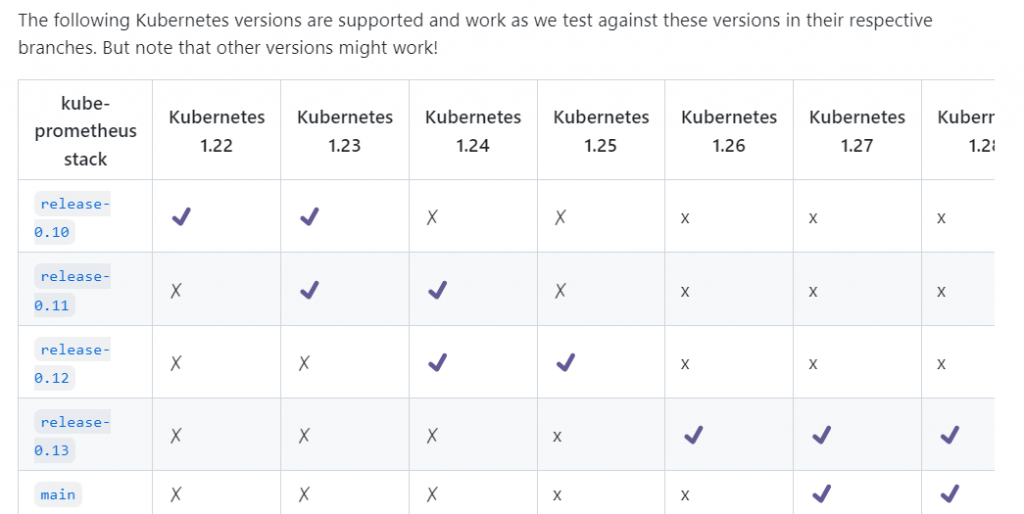Click the Kubernetes 1.25 column header
This screenshot has height=514, width=1024.
pyautogui.click(x=601, y=131)
